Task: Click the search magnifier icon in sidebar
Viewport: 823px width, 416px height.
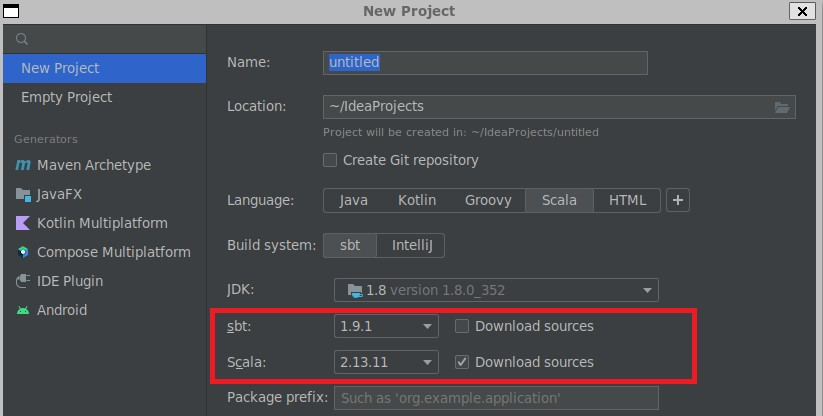Action: [22, 39]
